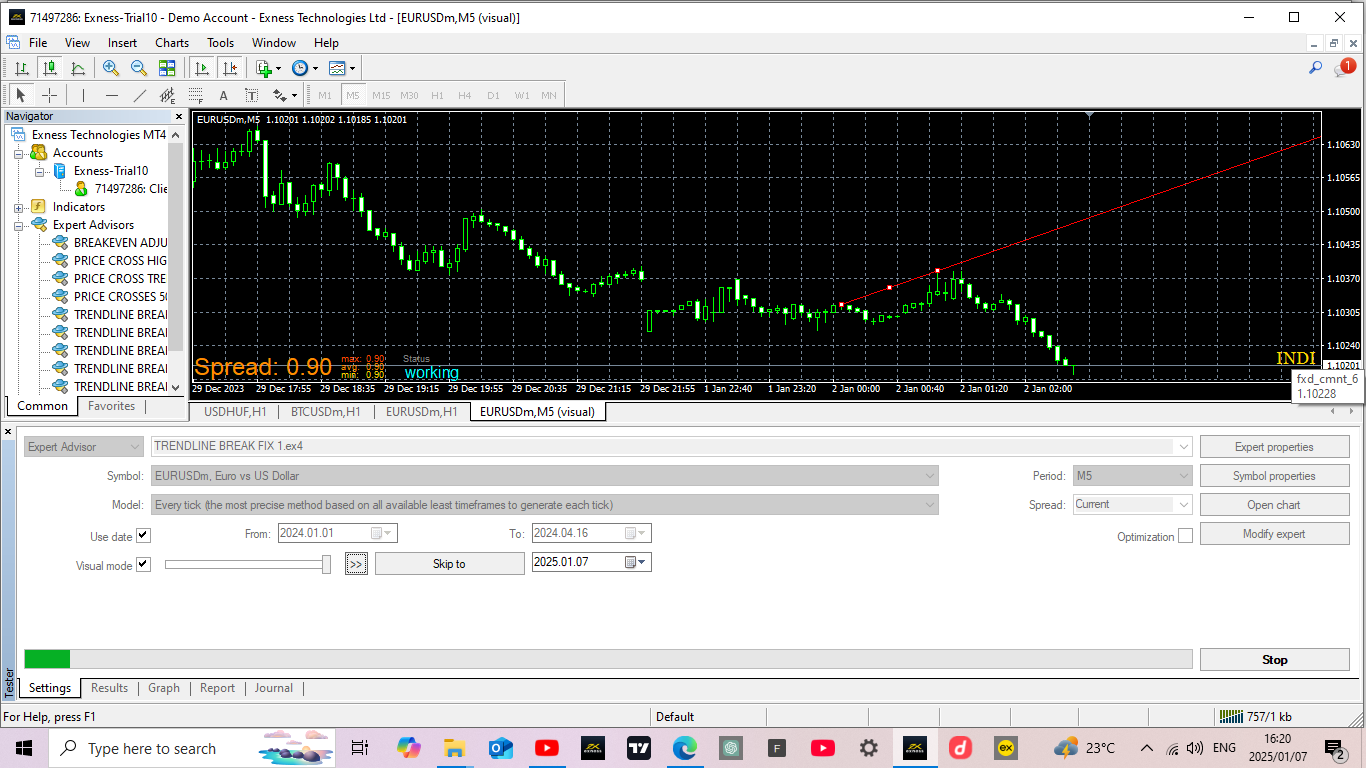The width and height of the screenshot is (1366, 768).
Task: Select the Crosshair tool
Action: coord(49,95)
